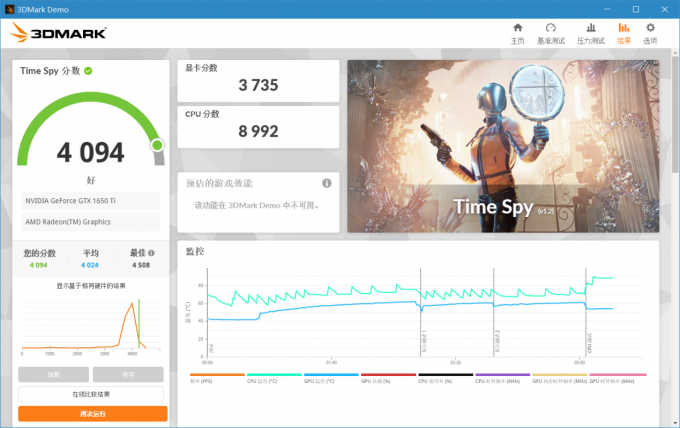Image resolution: width=680 pixels, height=428 pixels.
Task: Go to 基准测试 benchmarks gauge icon
Action: pos(550,33)
